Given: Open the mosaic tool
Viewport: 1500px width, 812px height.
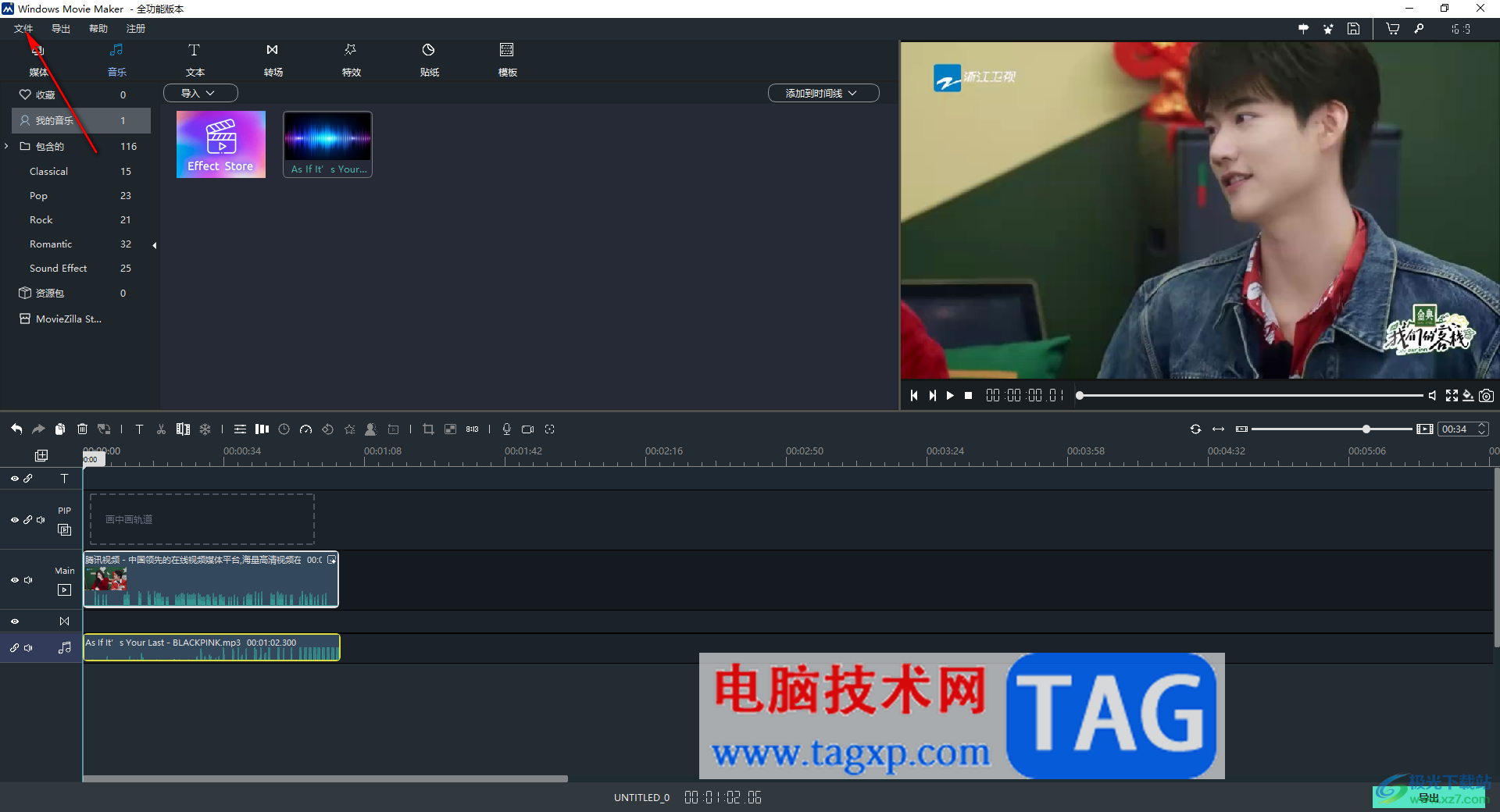Looking at the screenshot, I should pos(450,429).
